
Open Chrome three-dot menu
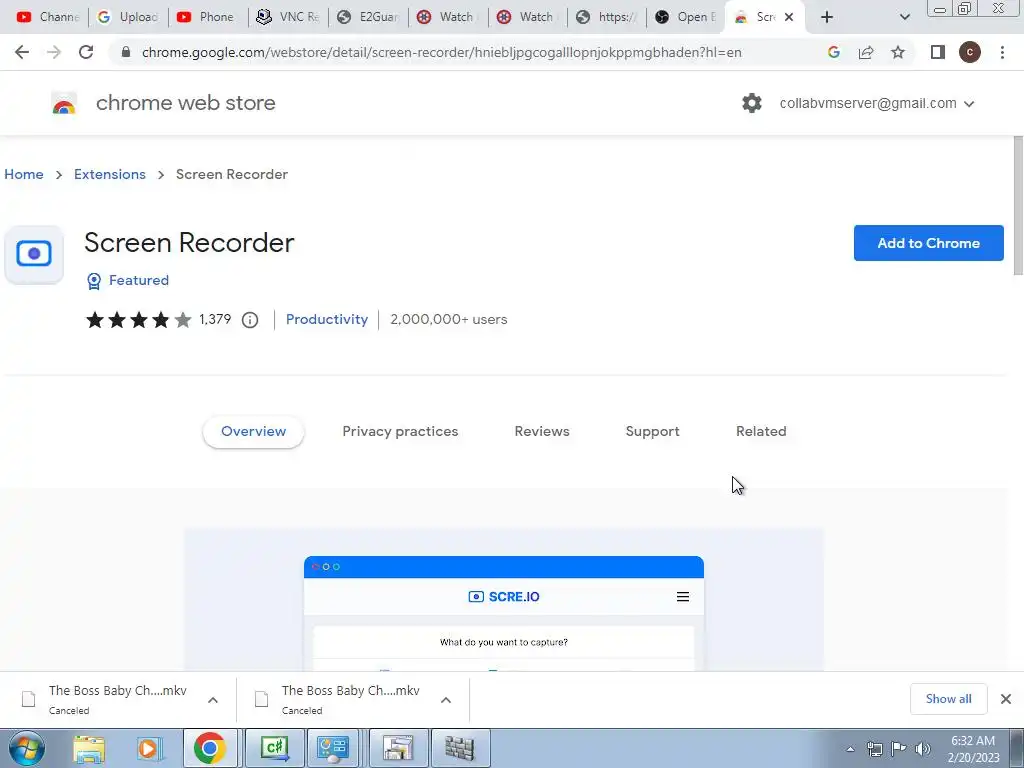point(1002,52)
